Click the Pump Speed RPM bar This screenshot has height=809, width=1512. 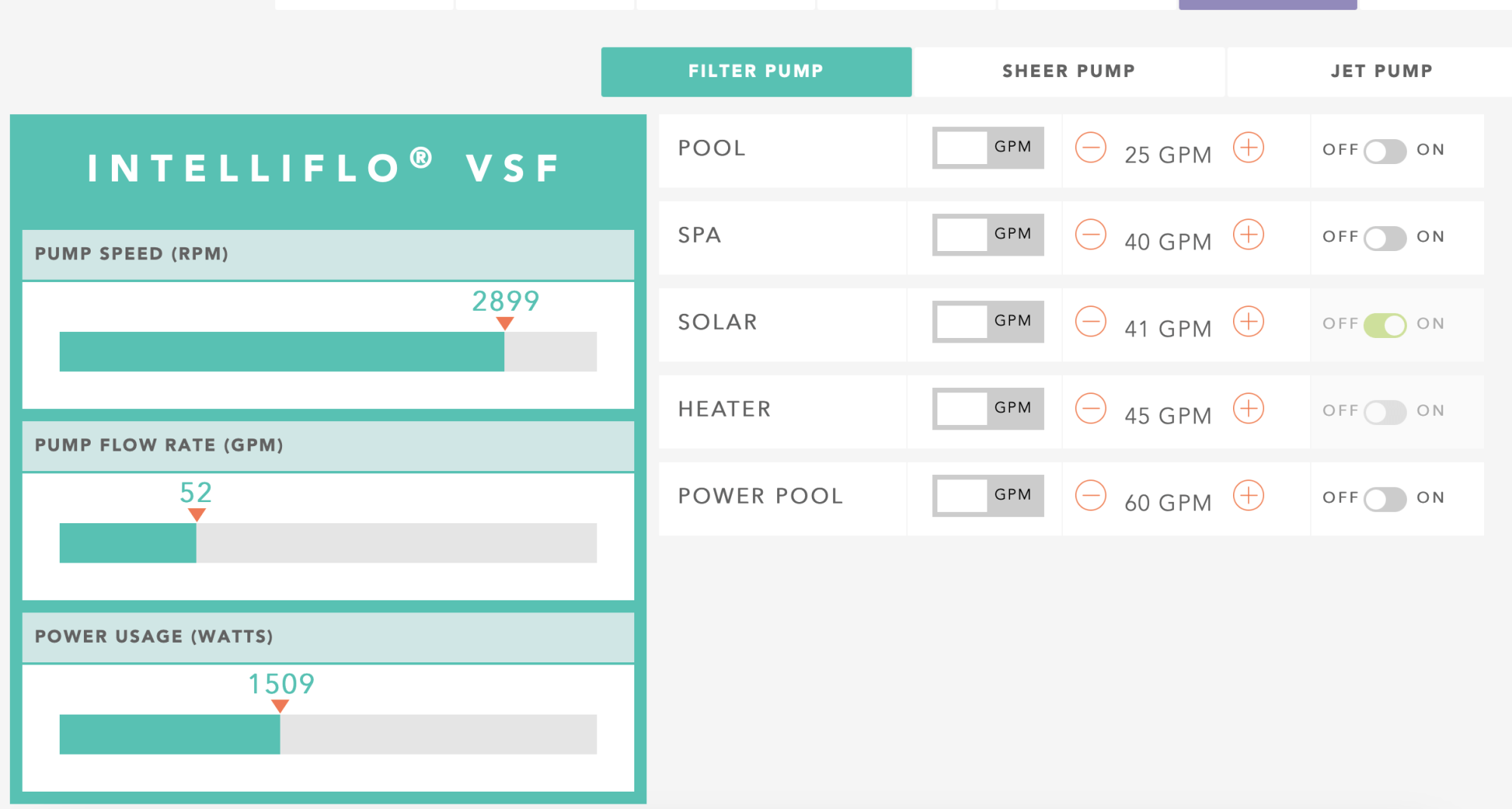point(328,352)
